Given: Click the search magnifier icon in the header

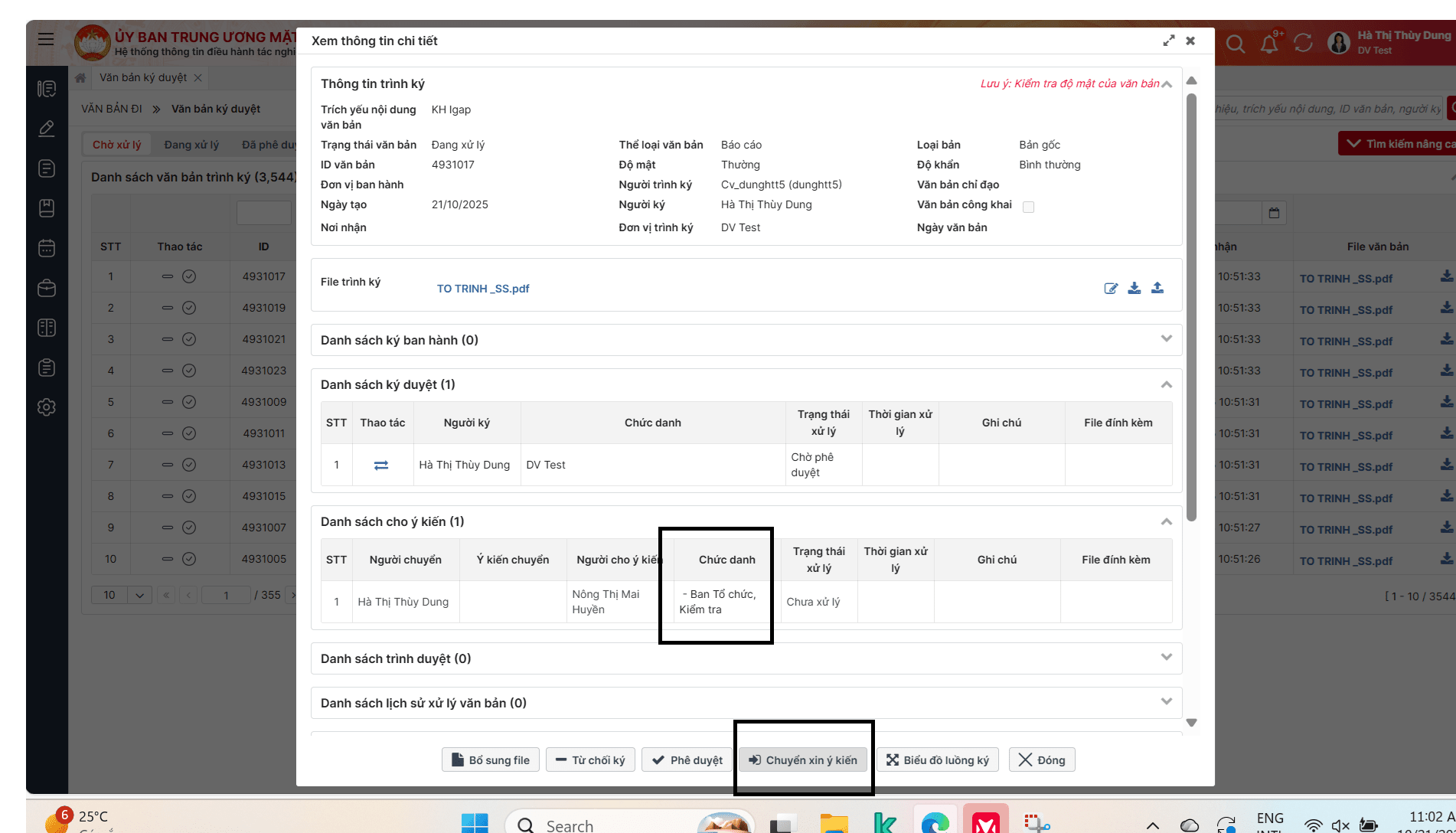Looking at the screenshot, I should click(1235, 44).
